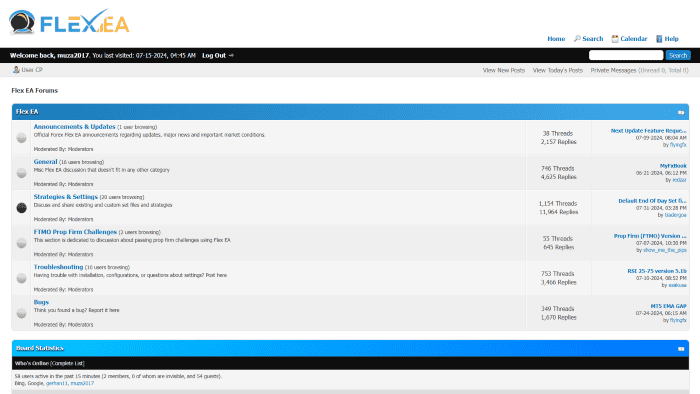The width and height of the screenshot is (700, 394).
Task: Go to the Home menu item
Action: [556, 39]
